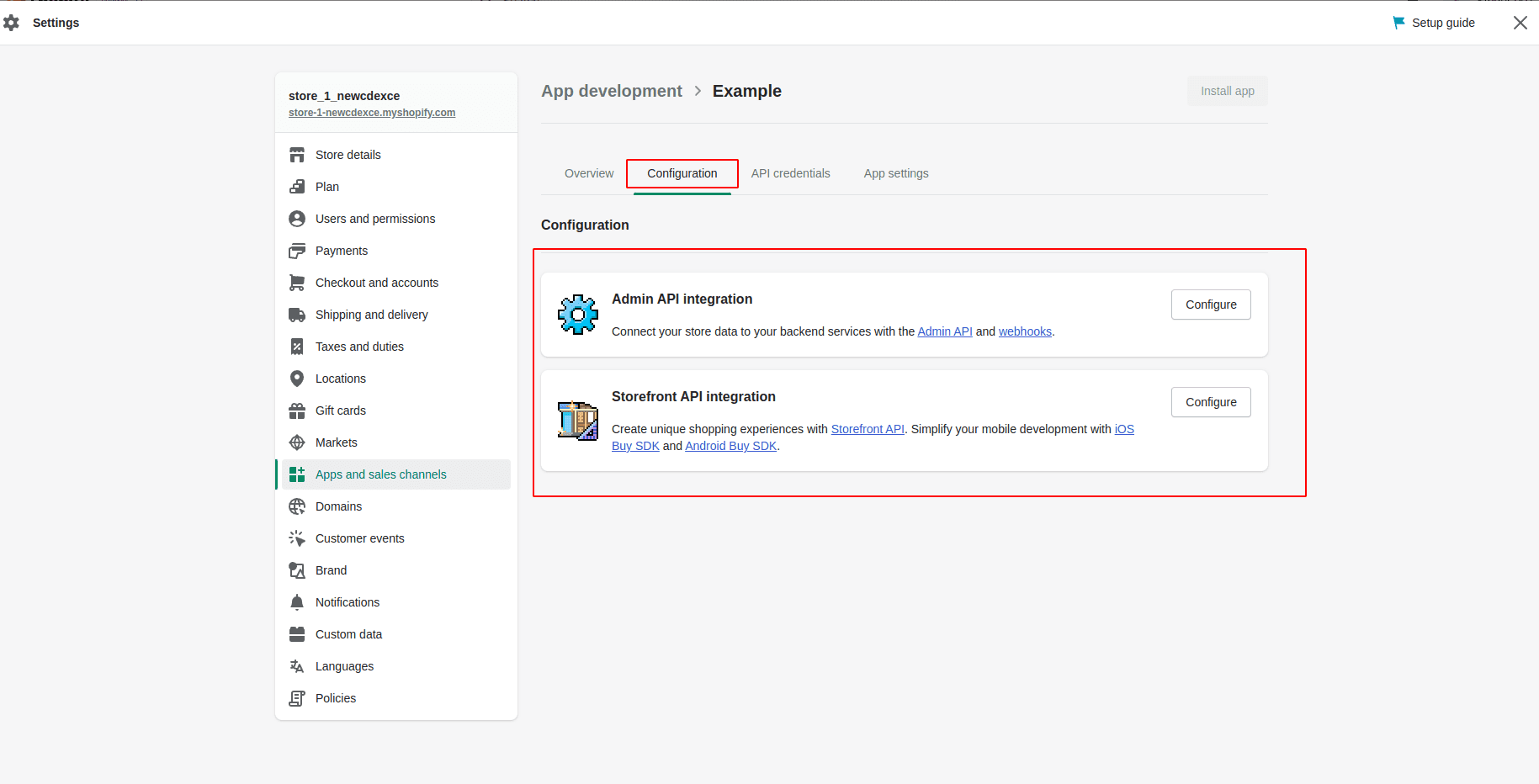Click the Install app button
The height and width of the screenshot is (784, 1539).
click(x=1228, y=91)
